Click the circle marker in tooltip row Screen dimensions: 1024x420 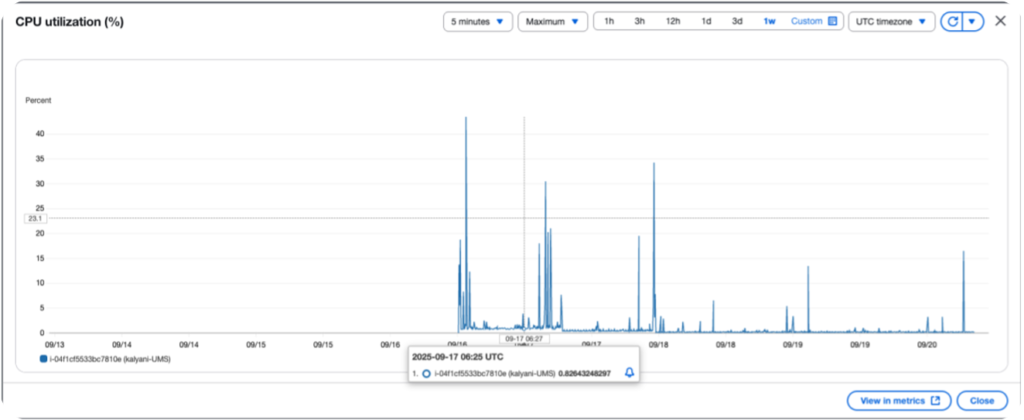(426, 372)
